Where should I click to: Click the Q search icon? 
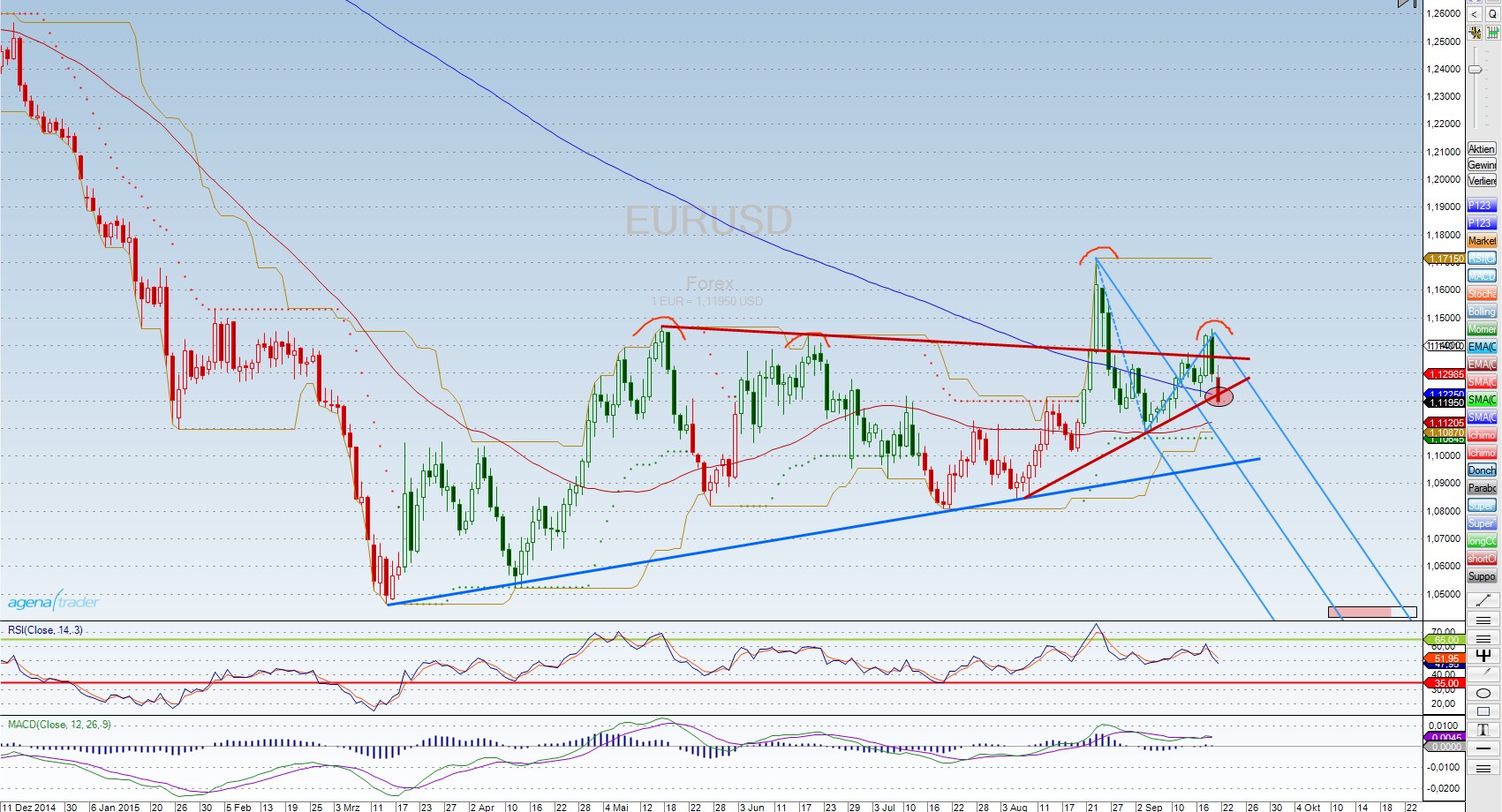(1492, 14)
